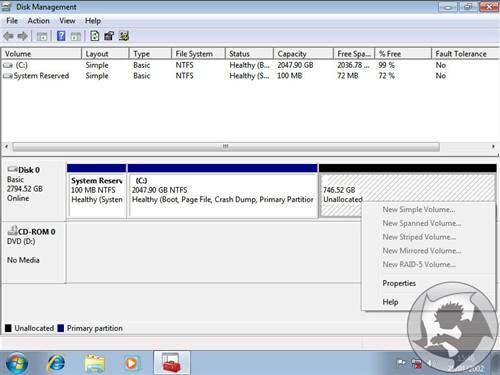
Task: Click the Refresh toolbar icon
Action: click(x=95, y=36)
